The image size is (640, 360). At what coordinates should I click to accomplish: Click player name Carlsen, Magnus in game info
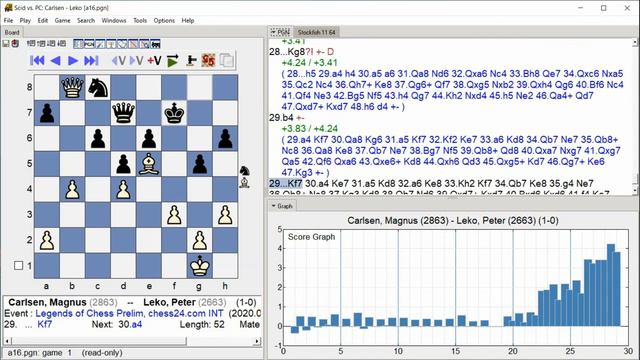tap(47, 302)
